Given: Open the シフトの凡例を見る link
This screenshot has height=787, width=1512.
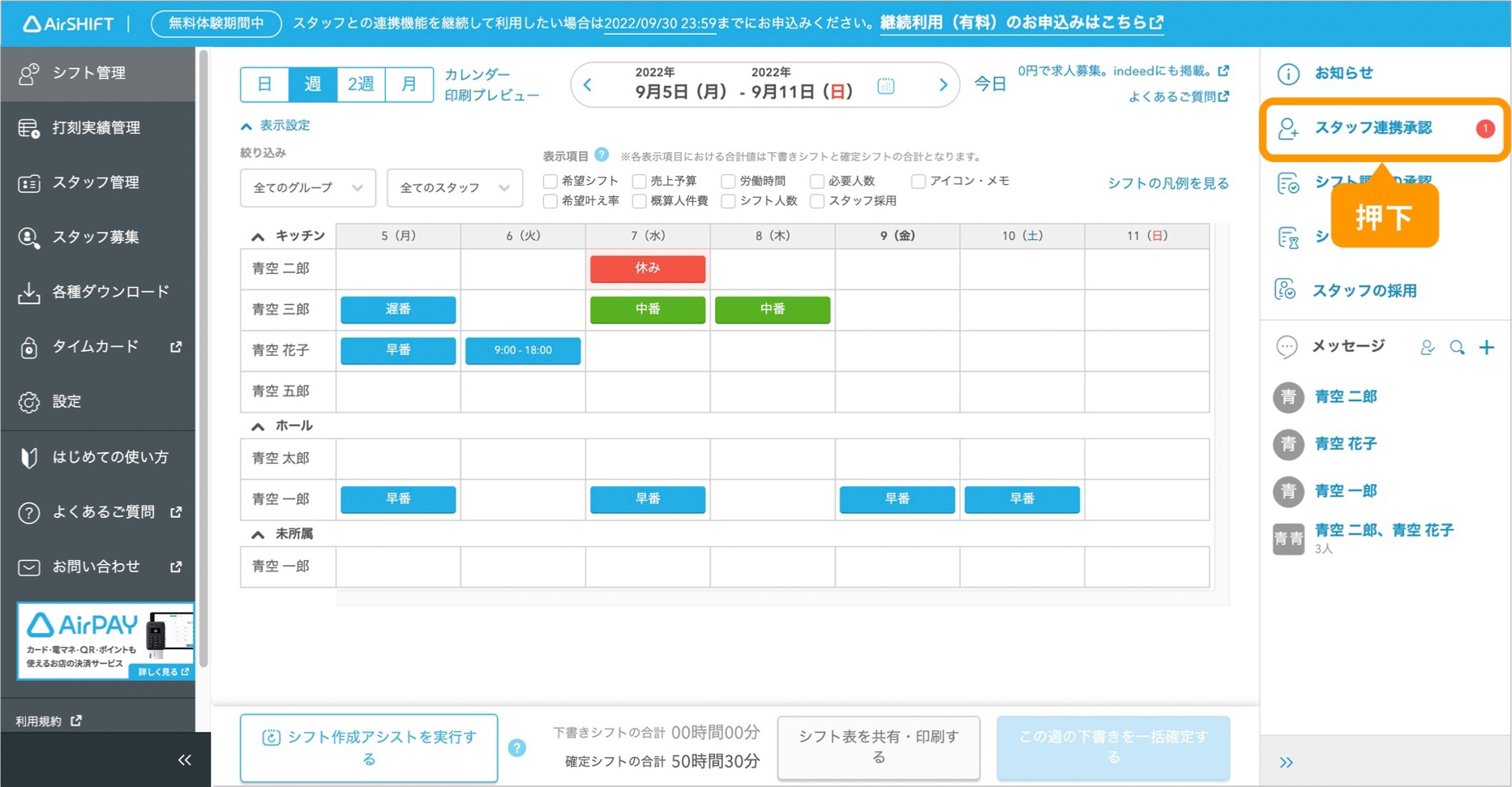Looking at the screenshot, I should [1167, 183].
